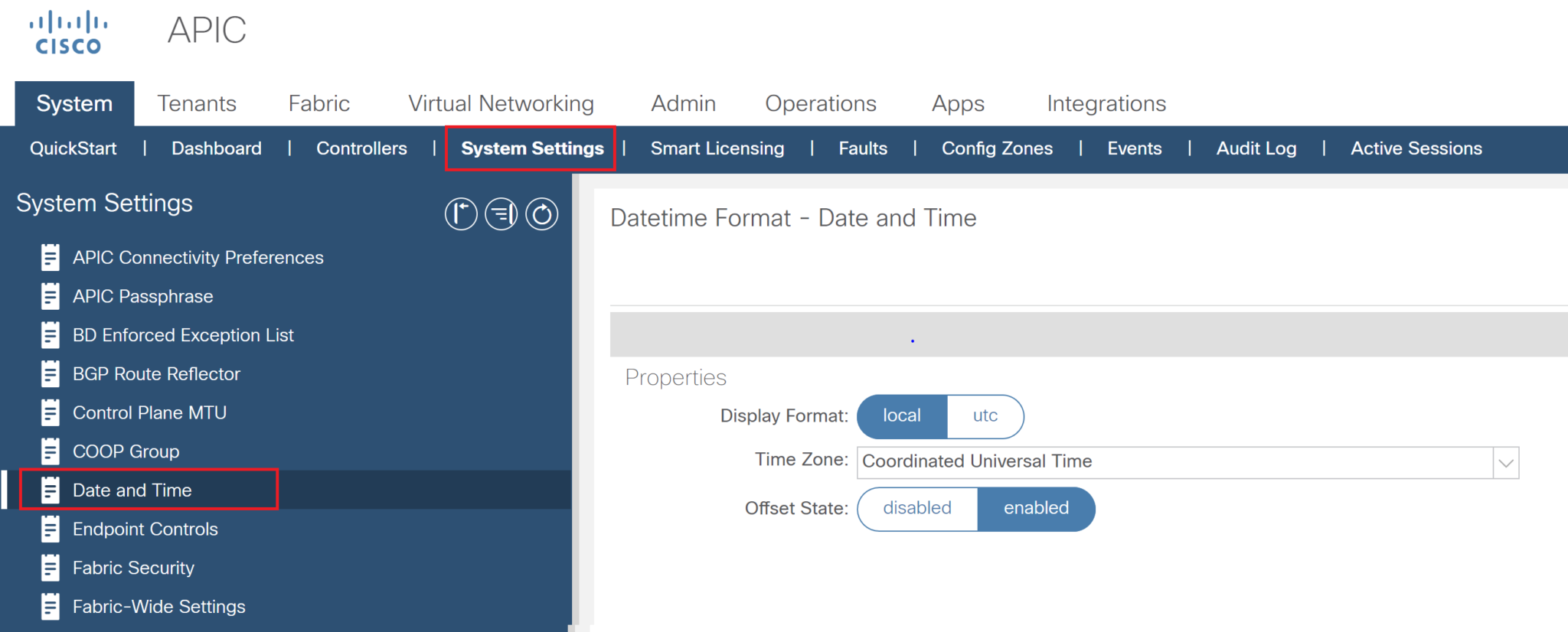Open Endpoint Controls settings
The height and width of the screenshot is (632, 1568).
(145, 529)
